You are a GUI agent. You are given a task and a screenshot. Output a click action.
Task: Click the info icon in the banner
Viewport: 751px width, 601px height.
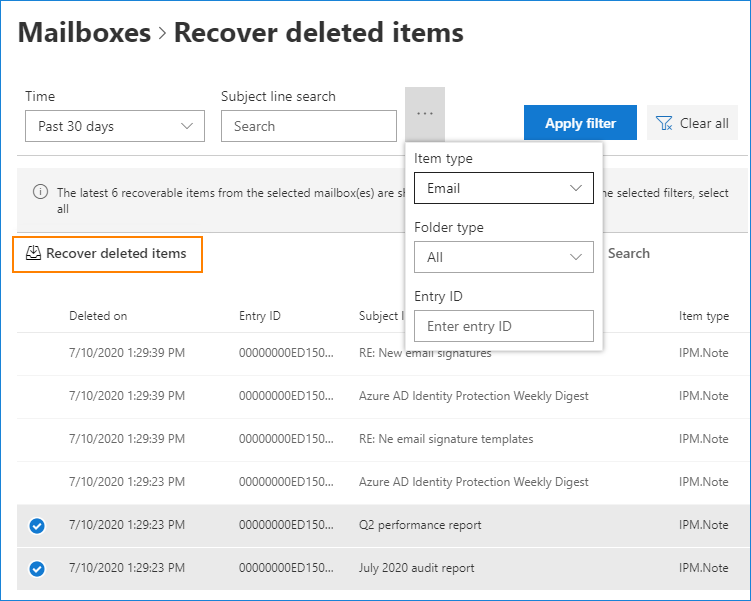(40, 192)
